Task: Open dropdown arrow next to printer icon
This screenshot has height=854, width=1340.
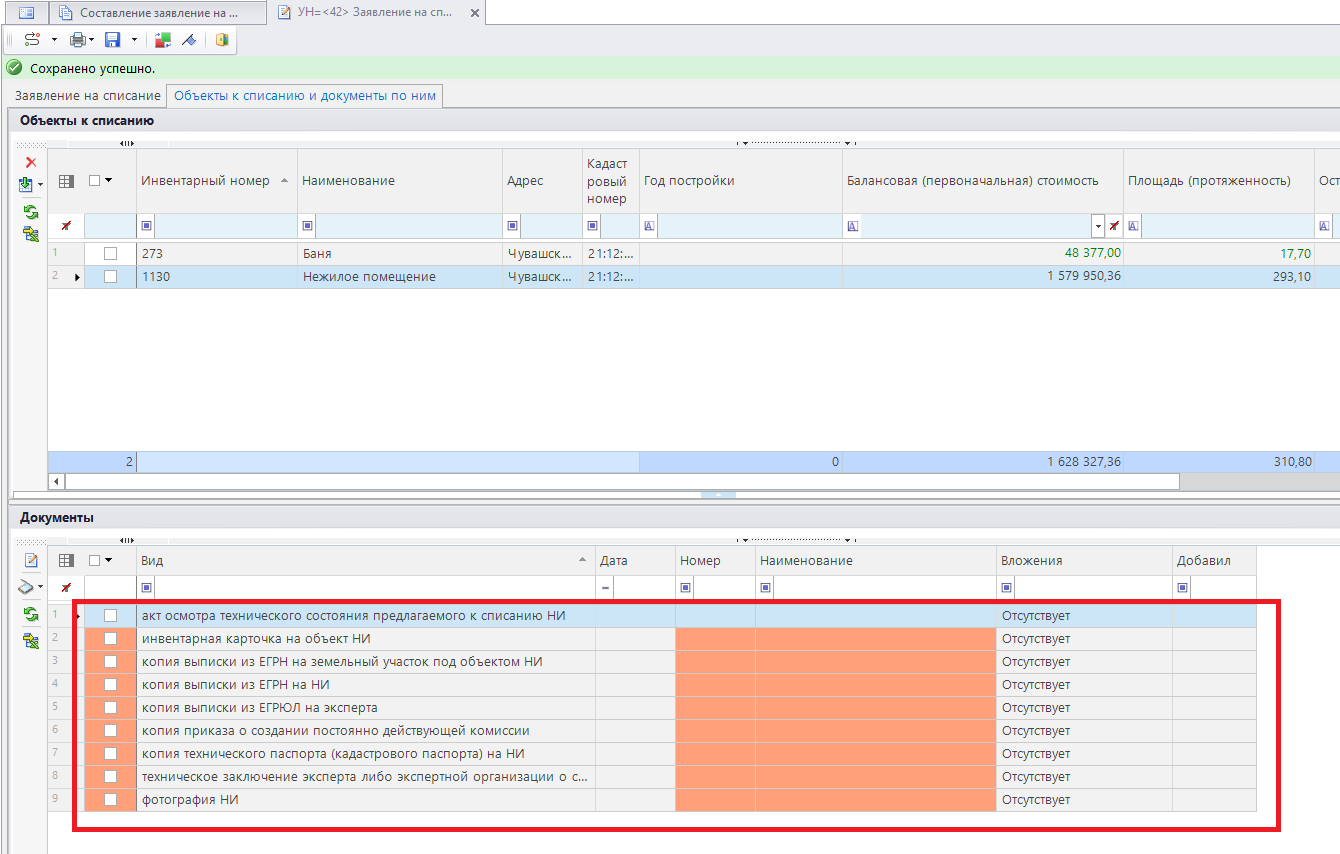Action: [x=92, y=40]
